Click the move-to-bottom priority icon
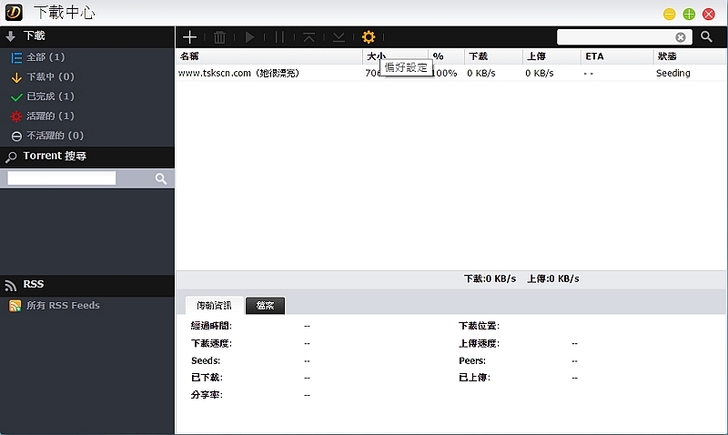The height and width of the screenshot is (435, 728). (x=339, y=37)
